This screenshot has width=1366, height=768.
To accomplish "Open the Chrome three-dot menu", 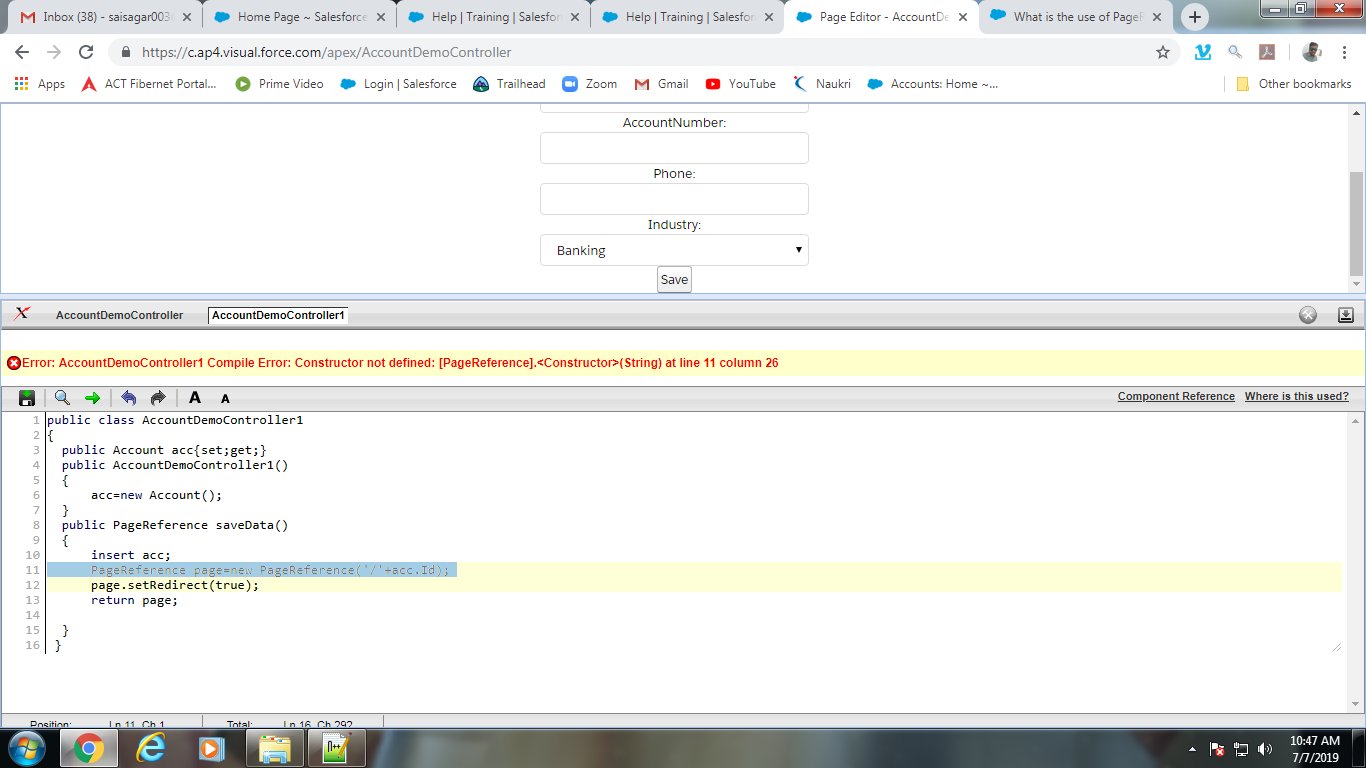I will 1345,52.
